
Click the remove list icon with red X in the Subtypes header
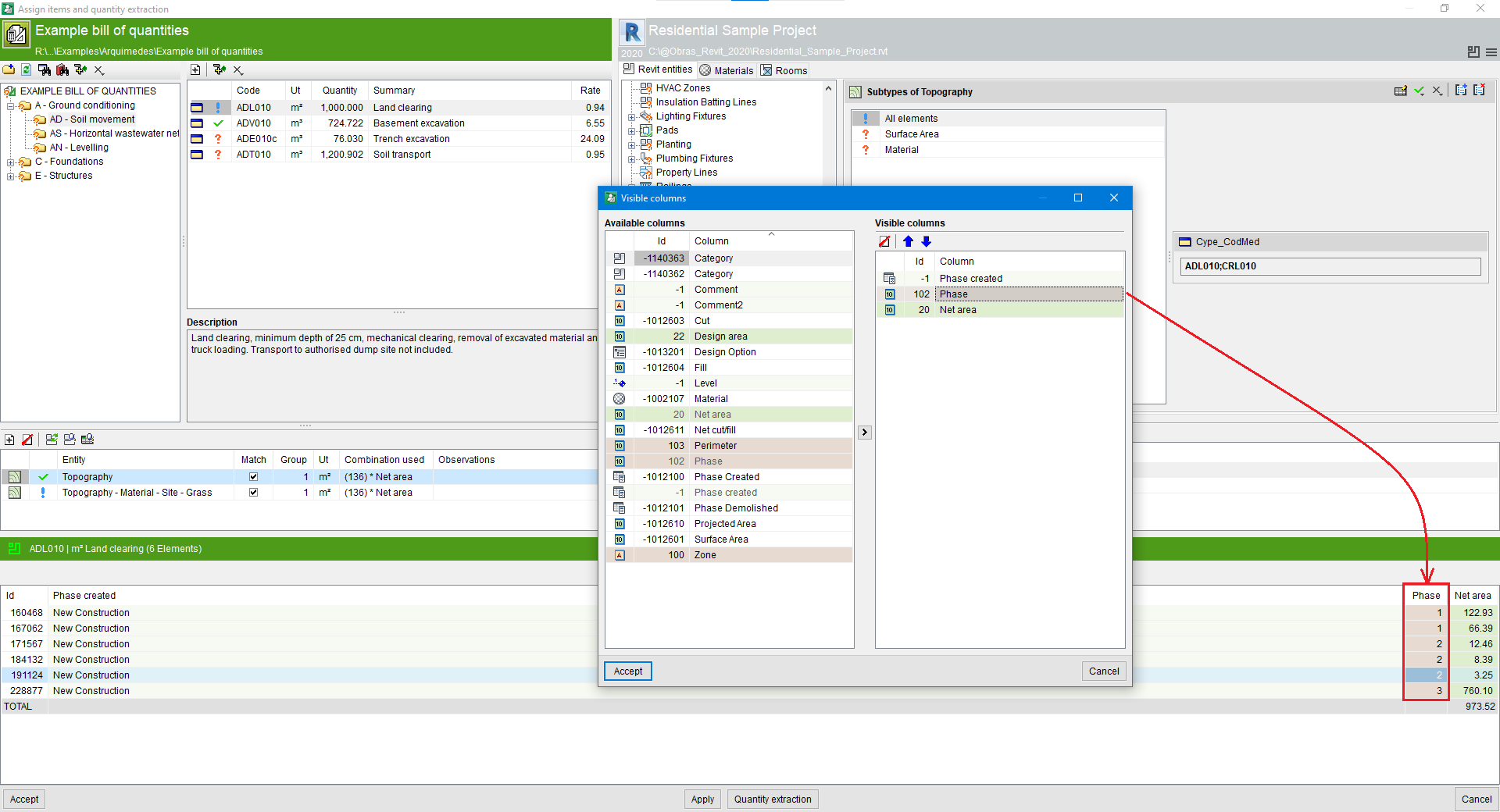click(1479, 91)
